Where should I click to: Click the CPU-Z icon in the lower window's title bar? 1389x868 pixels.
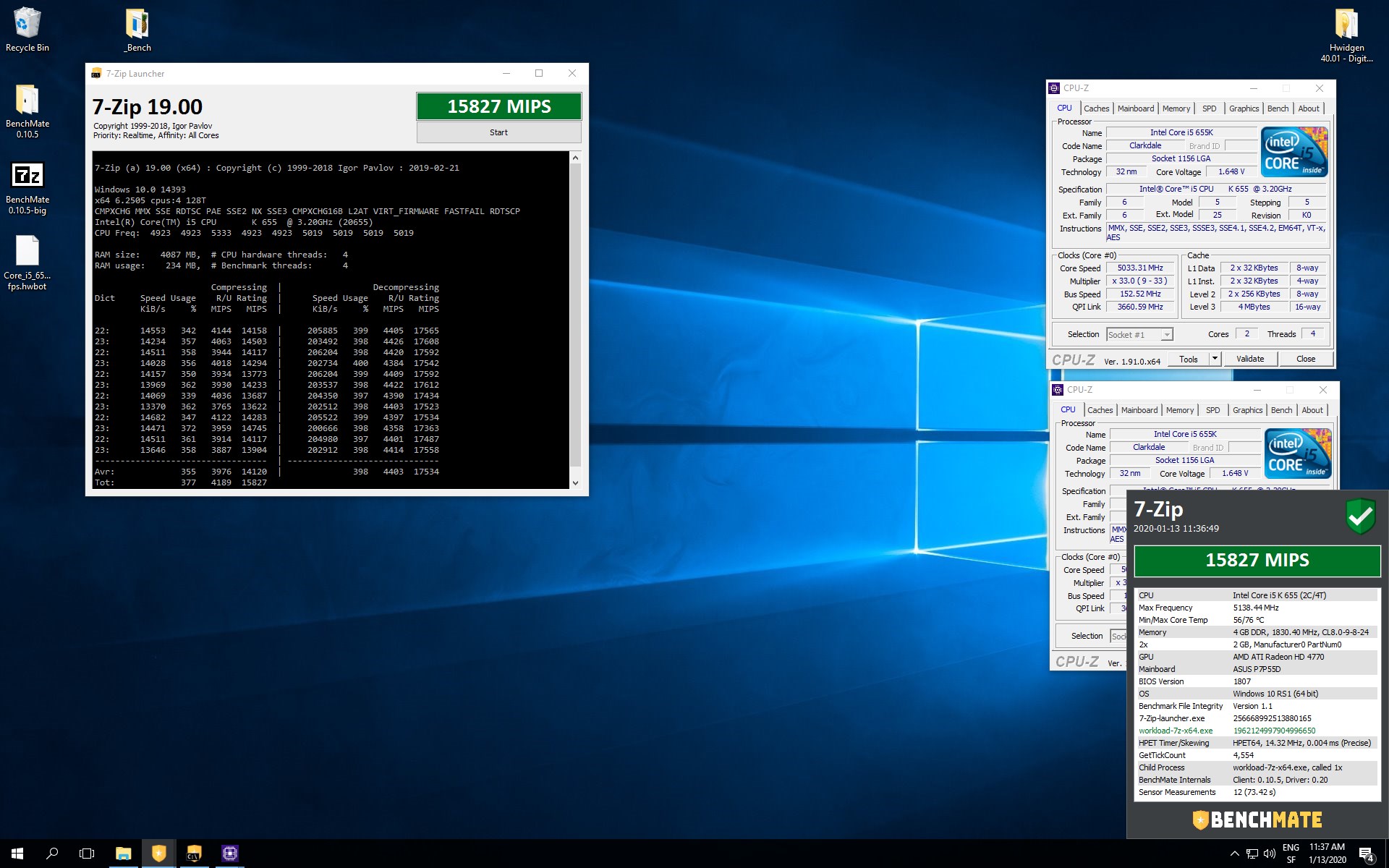pos(1058,390)
